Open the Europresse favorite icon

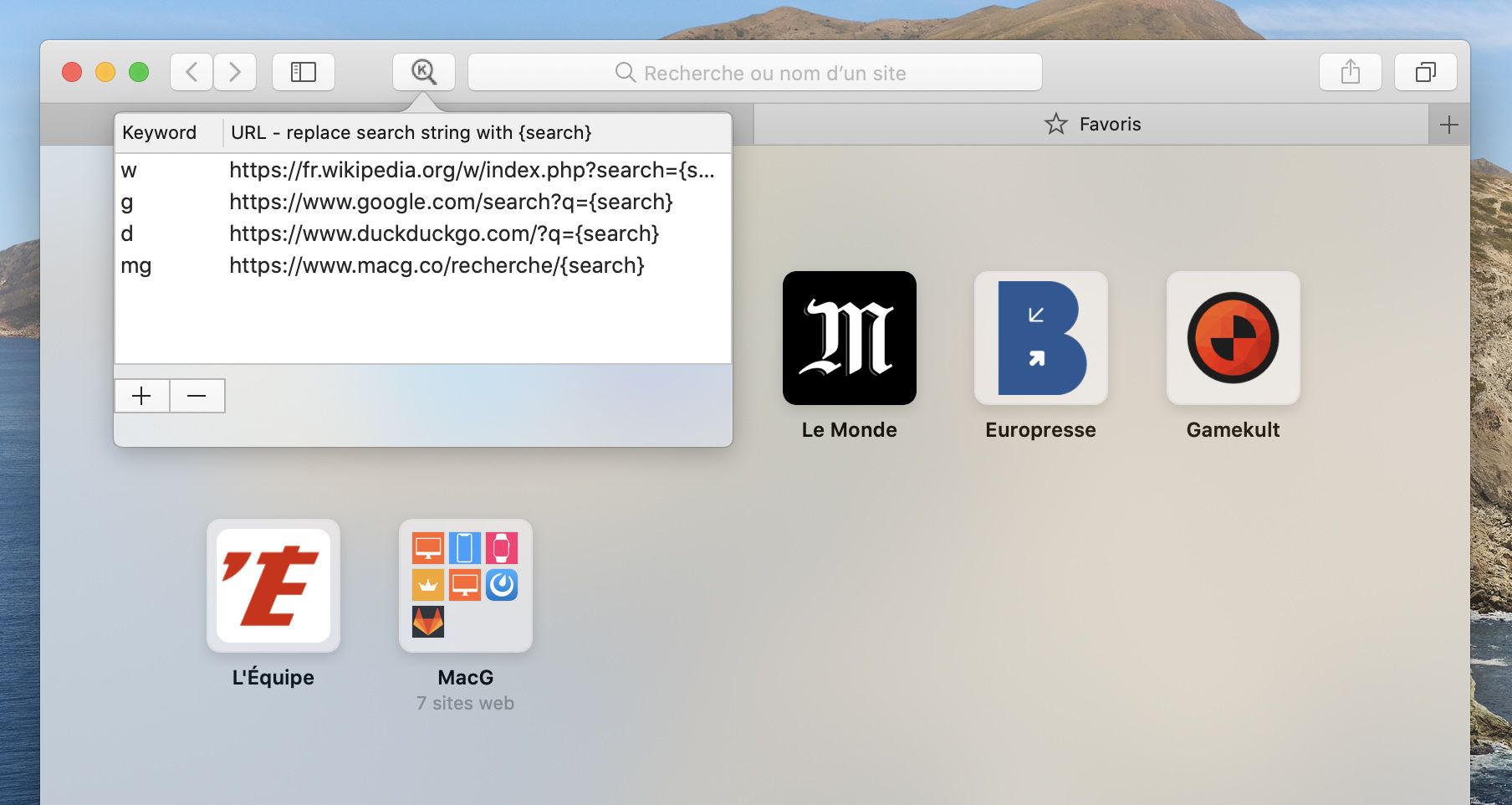(1039, 338)
